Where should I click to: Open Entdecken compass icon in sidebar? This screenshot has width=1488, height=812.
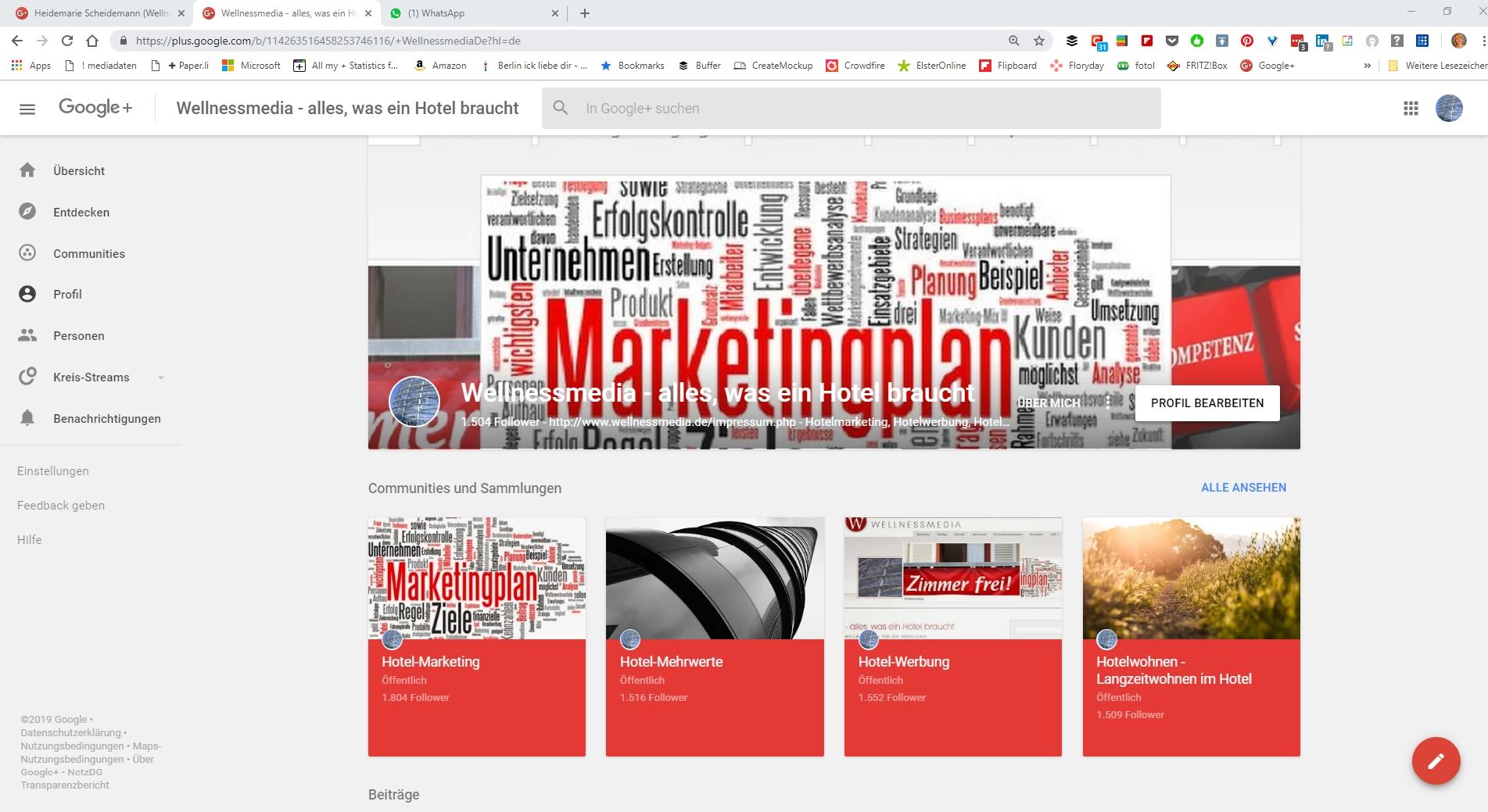pyautogui.click(x=27, y=212)
